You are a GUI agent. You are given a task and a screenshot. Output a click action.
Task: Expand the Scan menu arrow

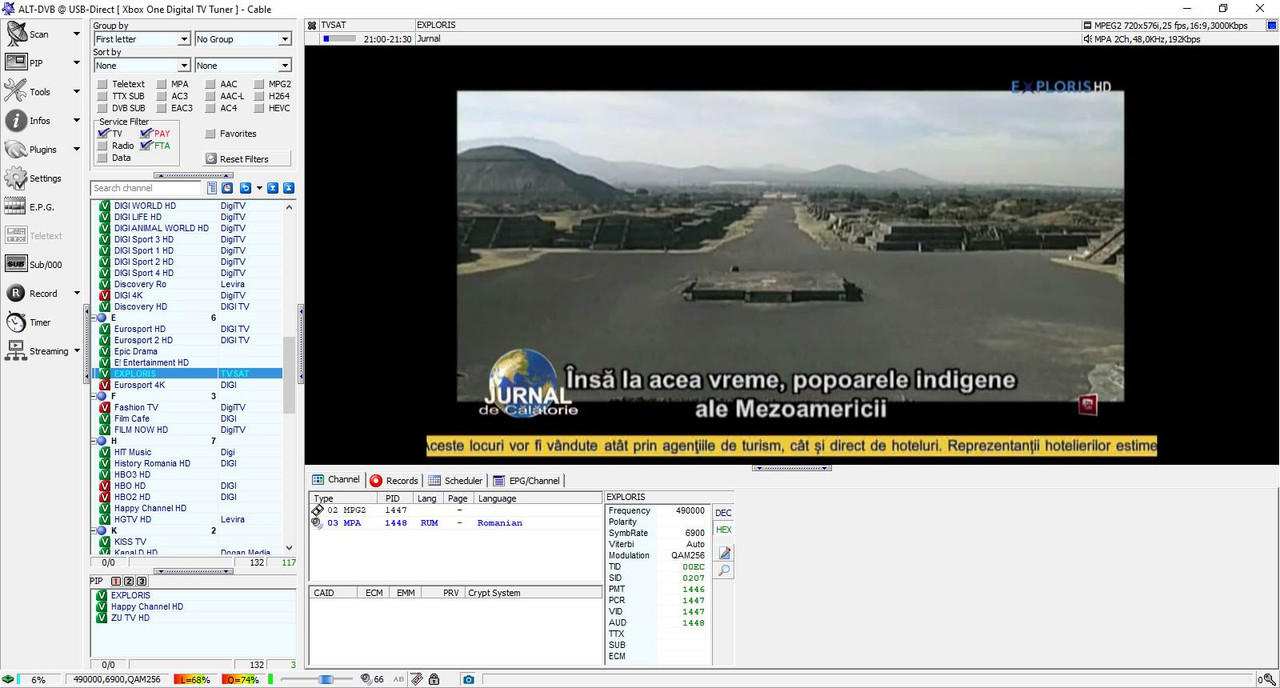click(77, 34)
